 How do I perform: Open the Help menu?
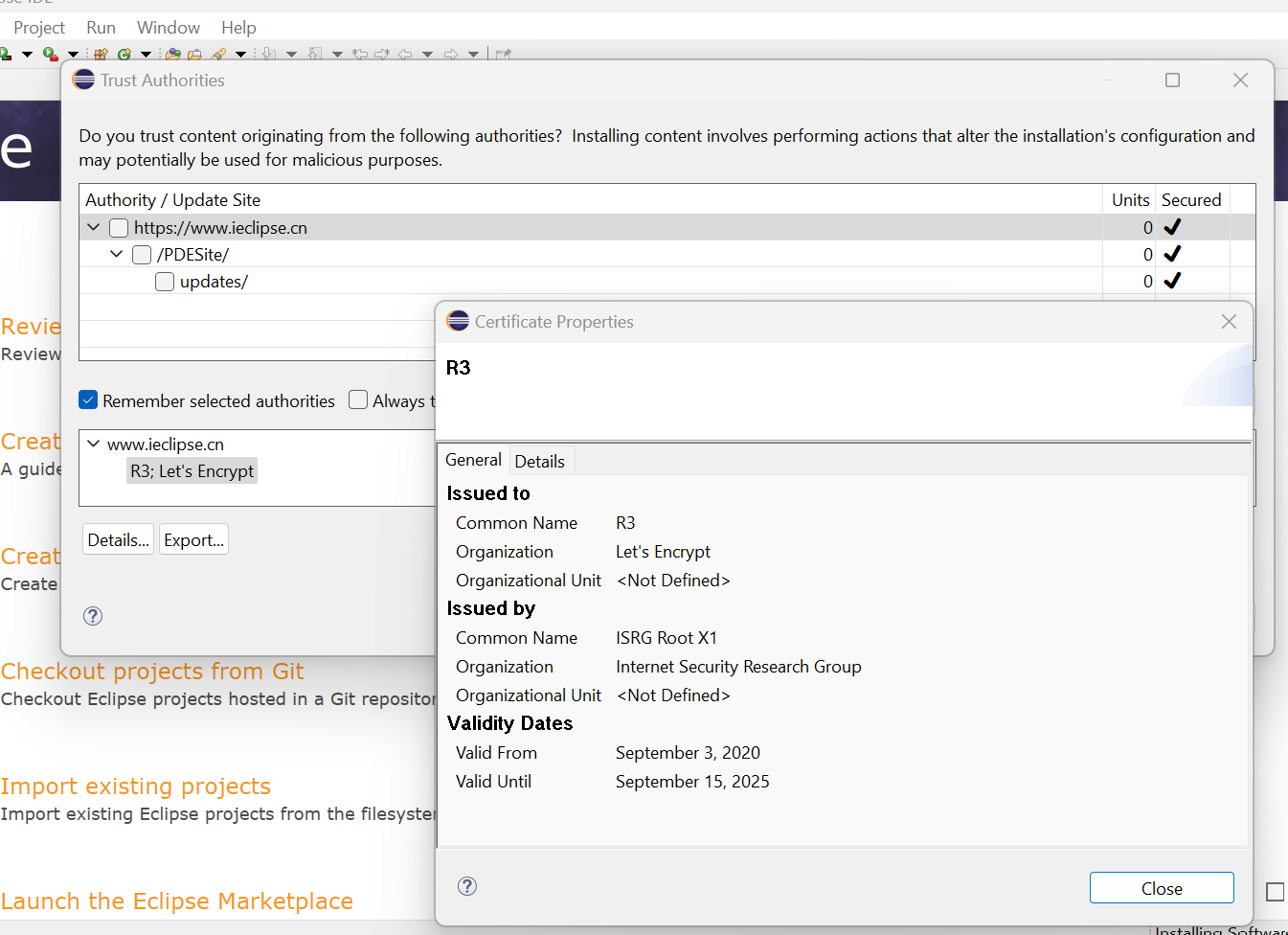tap(238, 28)
